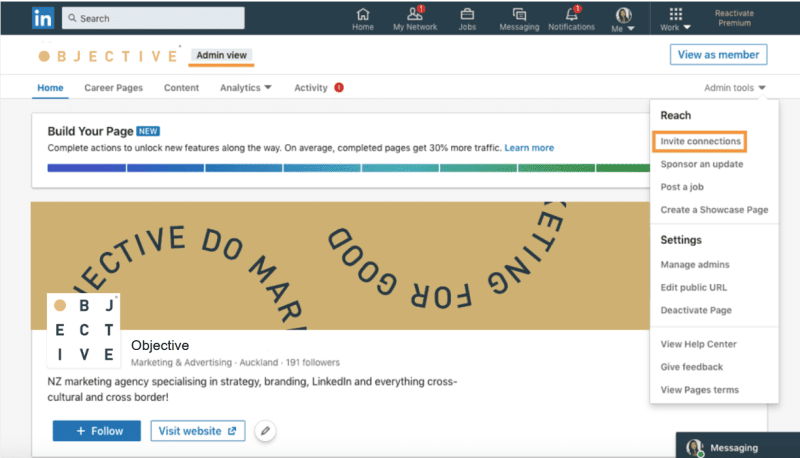The height and width of the screenshot is (458, 800).
Task: Select Deactivate Page option
Action: click(696, 310)
